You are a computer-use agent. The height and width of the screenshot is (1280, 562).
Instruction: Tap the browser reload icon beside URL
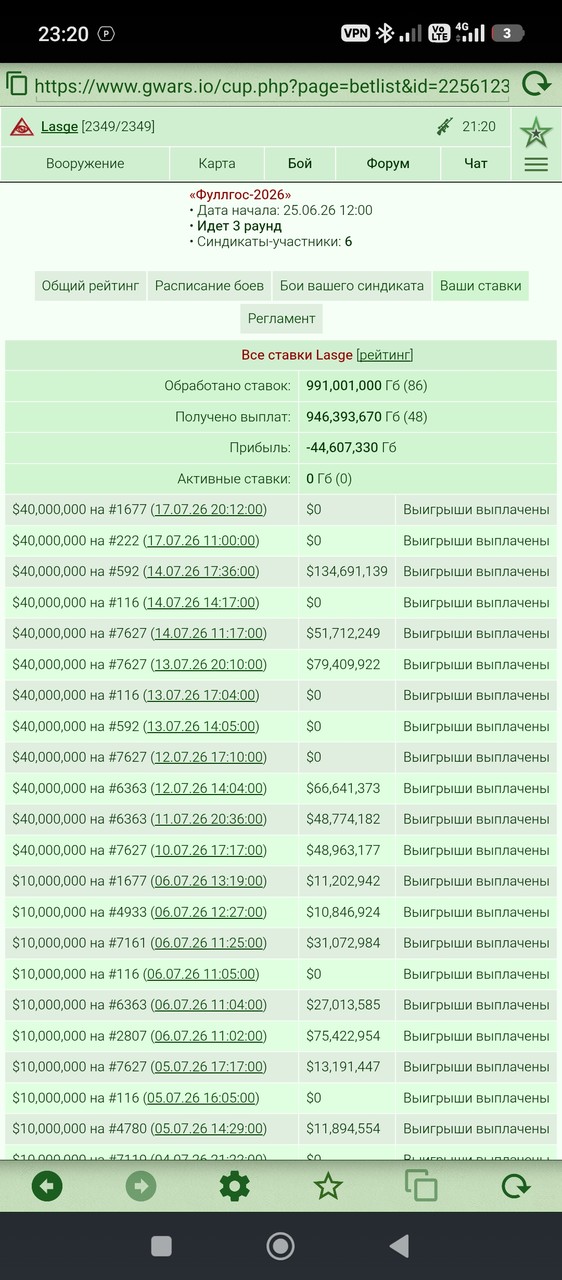pyautogui.click(x=536, y=84)
